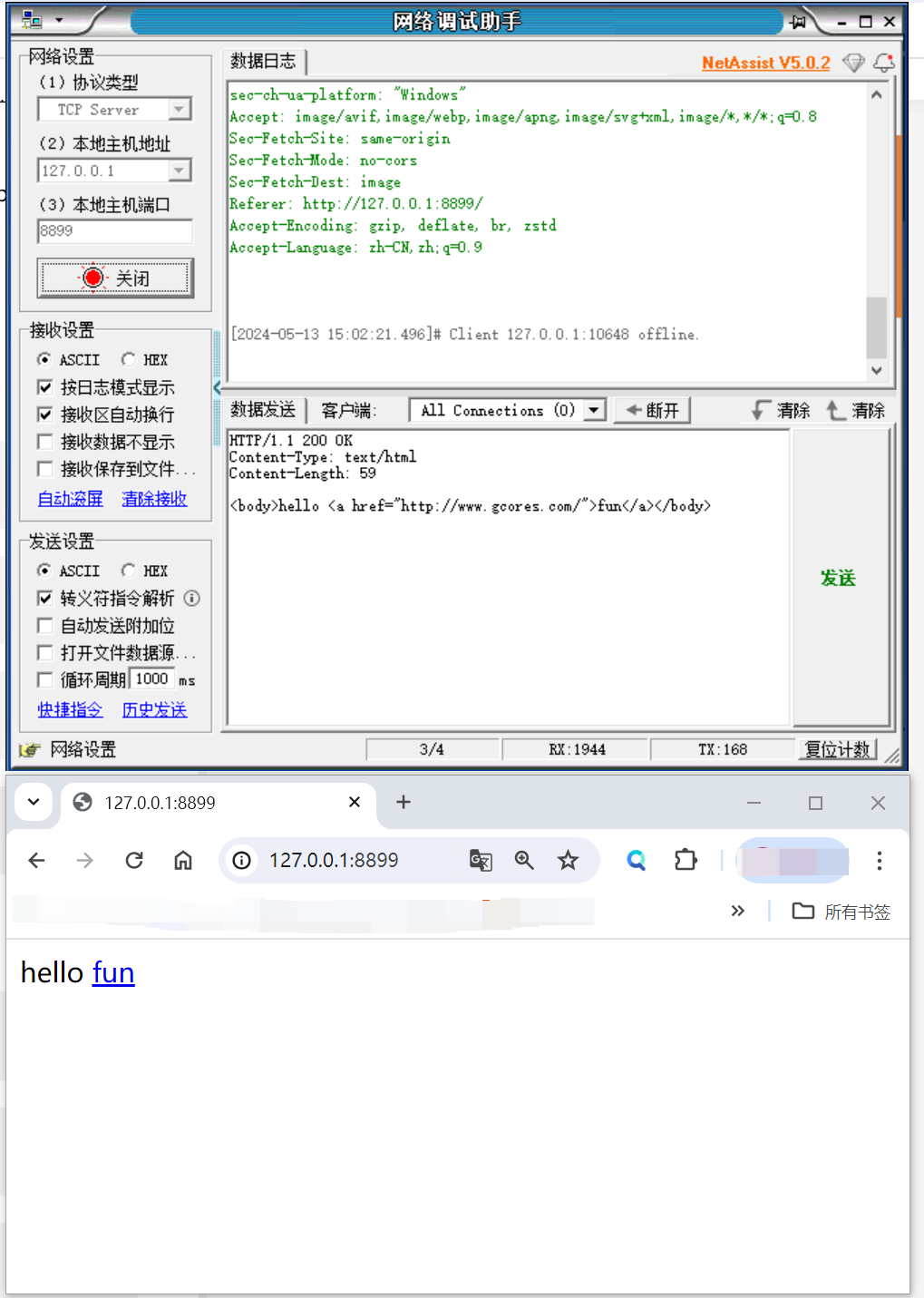
Task: Click the Google Translate icon in address bar
Action: click(481, 860)
